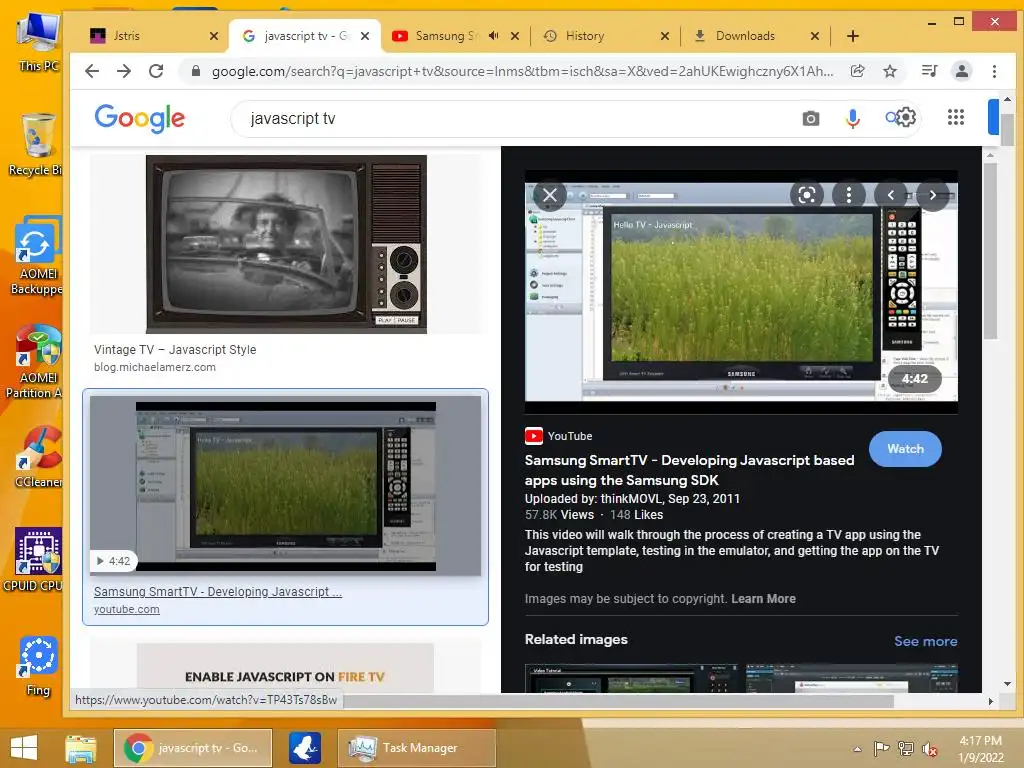
Task: Open blog.michaelamerz.com source link
Action: tap(155, 367)
